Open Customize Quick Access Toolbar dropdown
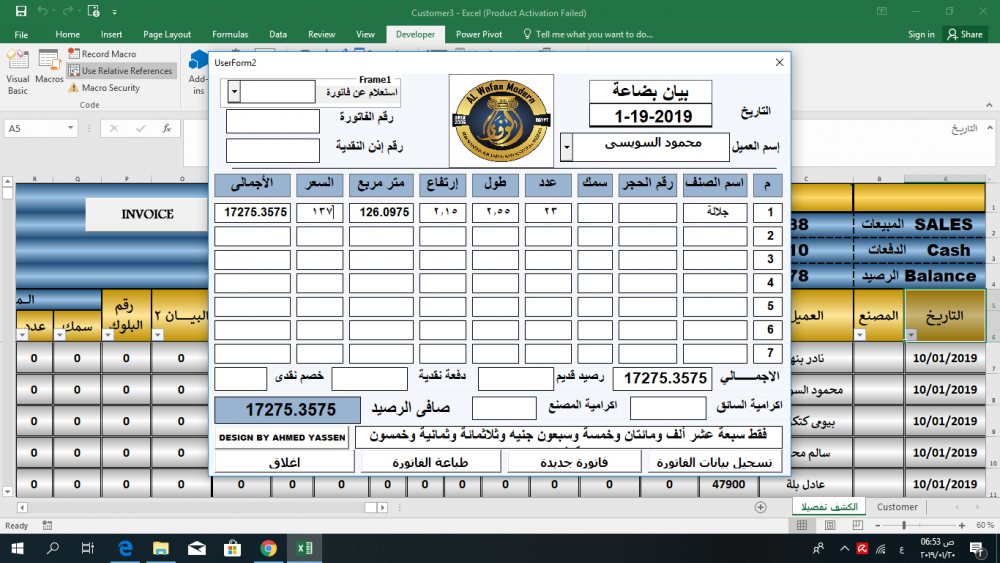This screenshot has height=563, width=1000. [115, 12]
